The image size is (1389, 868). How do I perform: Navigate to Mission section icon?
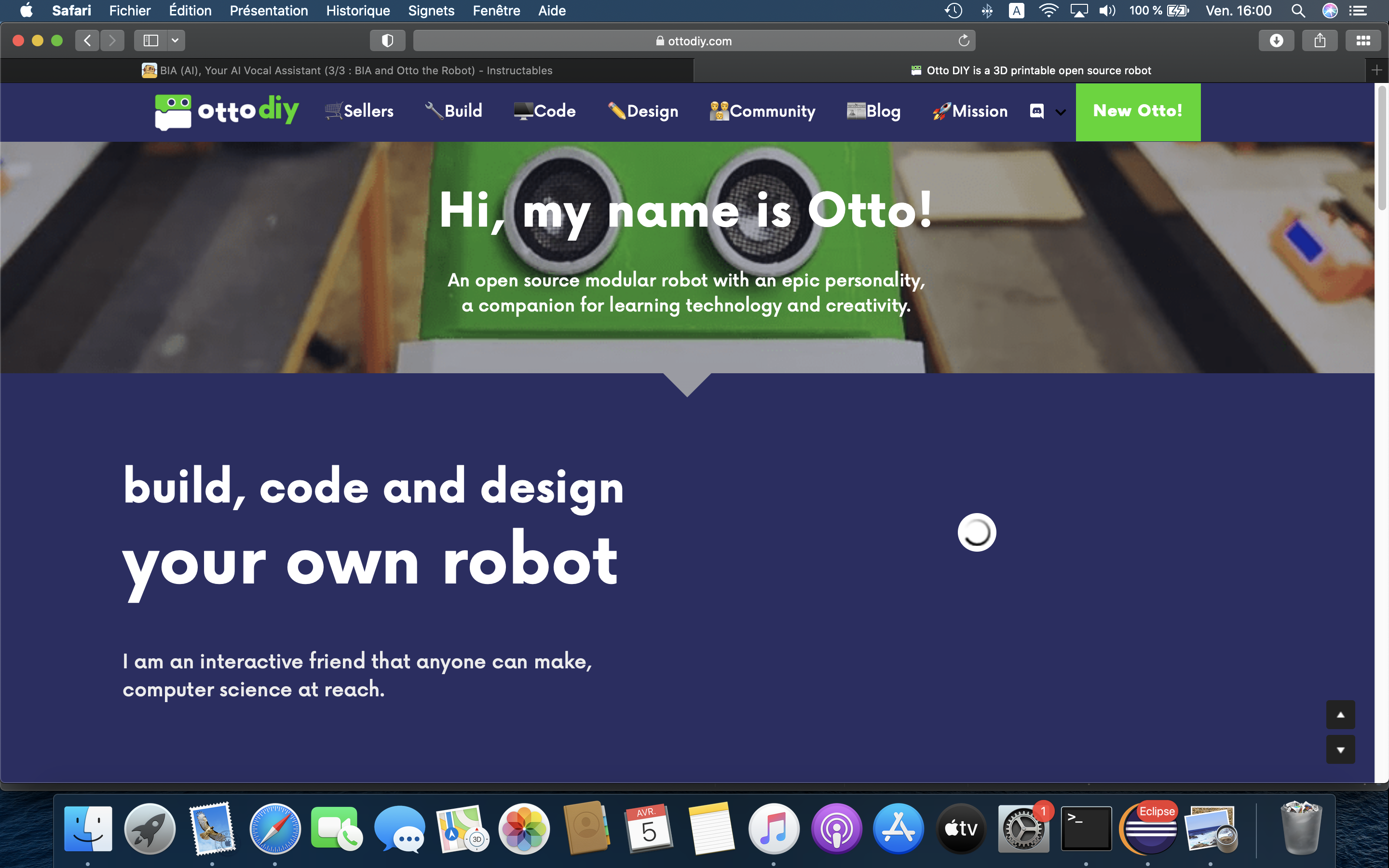(x=939, y=110)
